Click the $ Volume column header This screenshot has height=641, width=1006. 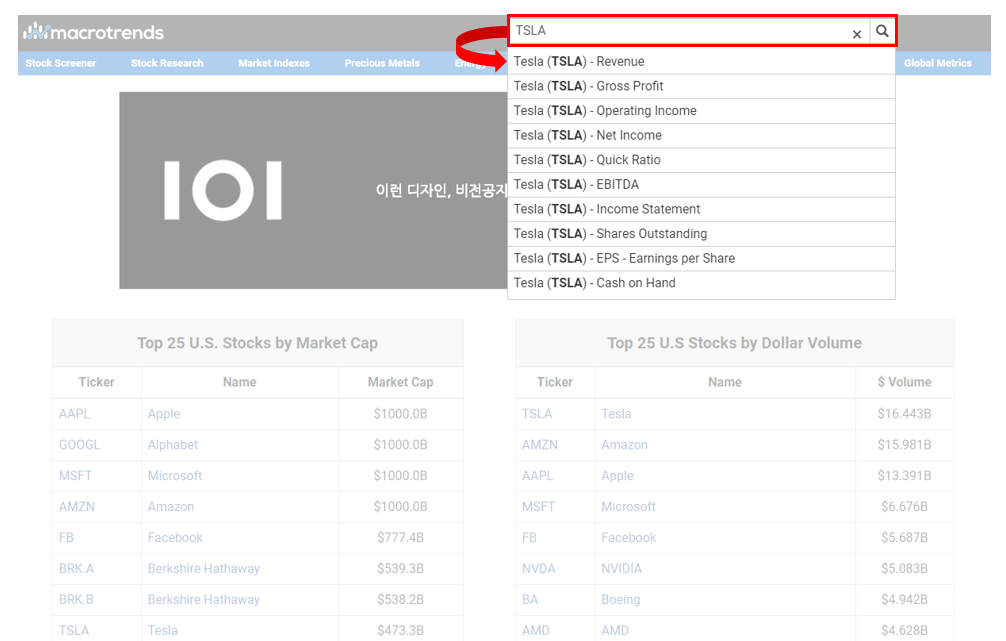(904, 382)
